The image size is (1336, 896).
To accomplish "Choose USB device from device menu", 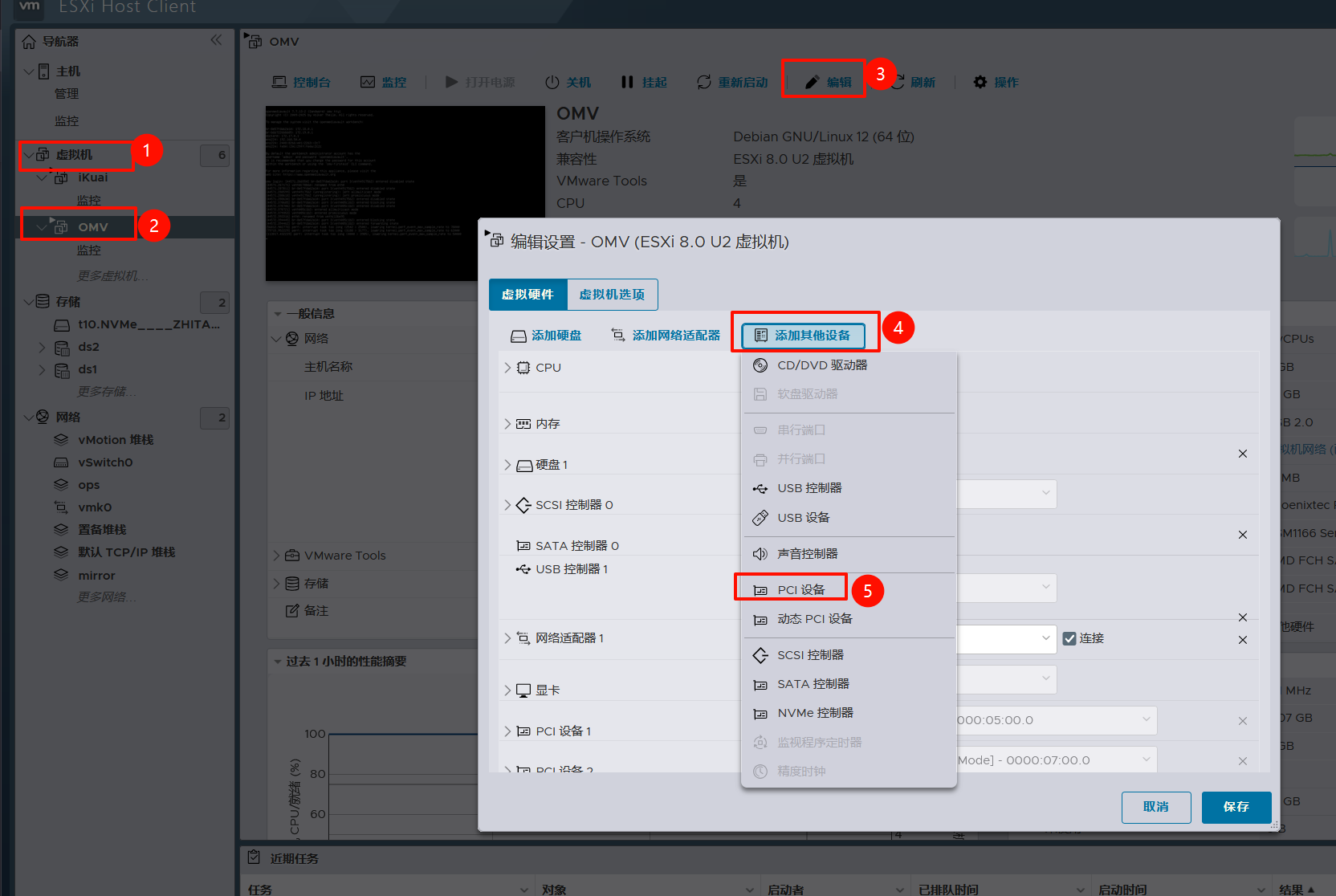I will [x=849, y=518].
